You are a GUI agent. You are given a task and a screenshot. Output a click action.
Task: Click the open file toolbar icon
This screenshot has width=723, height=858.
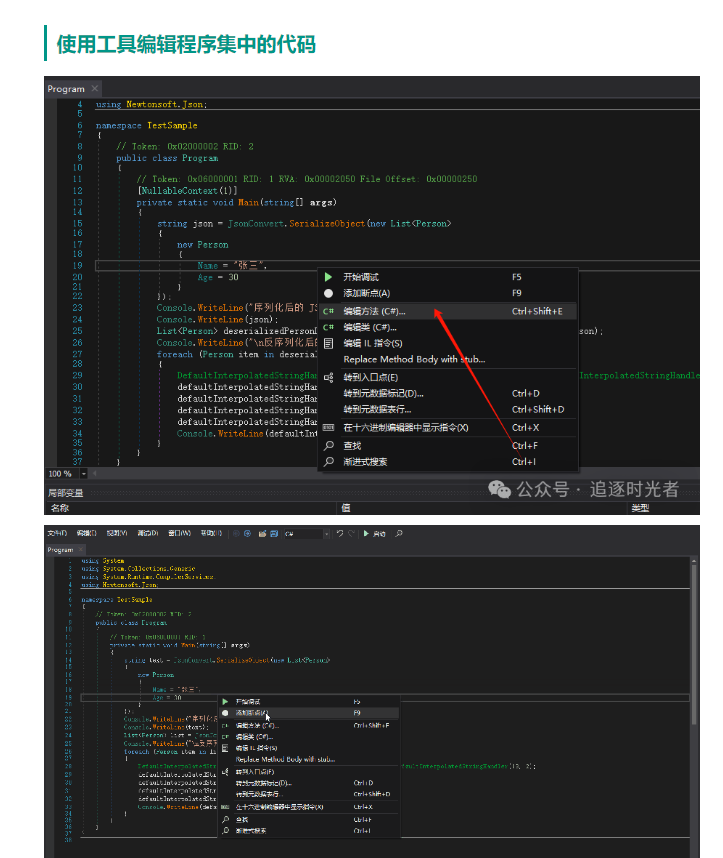262,534
